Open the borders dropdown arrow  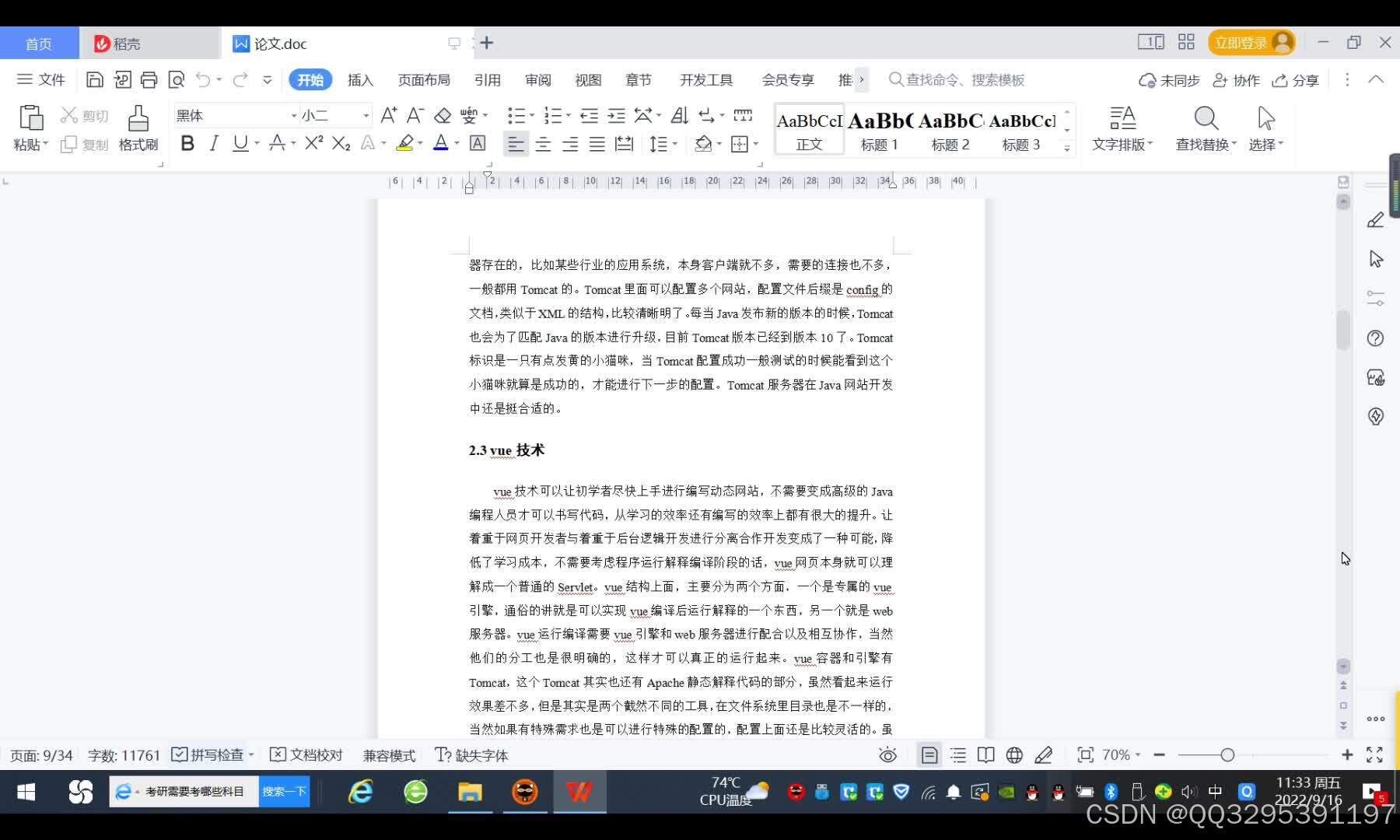[755, 143]
